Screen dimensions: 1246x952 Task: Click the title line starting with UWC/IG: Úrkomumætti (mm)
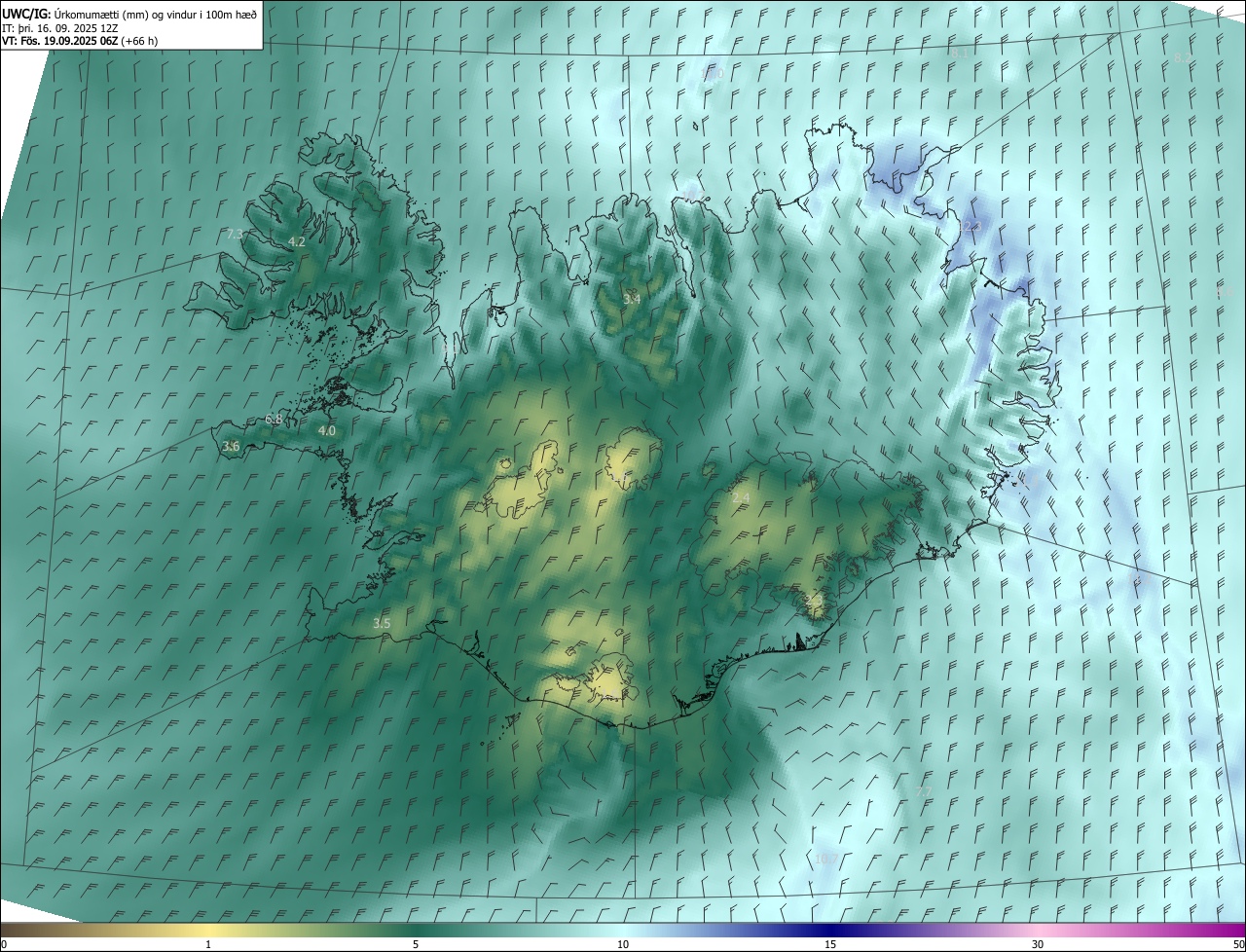click(x=129, y=14)
